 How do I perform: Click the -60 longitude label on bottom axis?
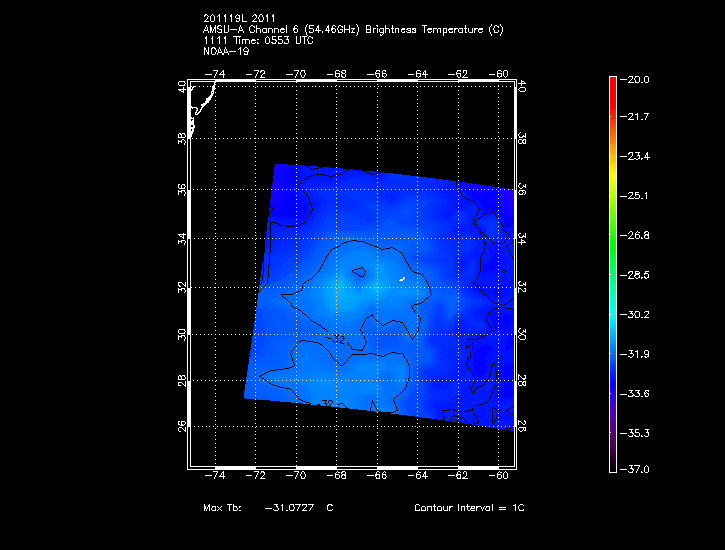(500, 476)
